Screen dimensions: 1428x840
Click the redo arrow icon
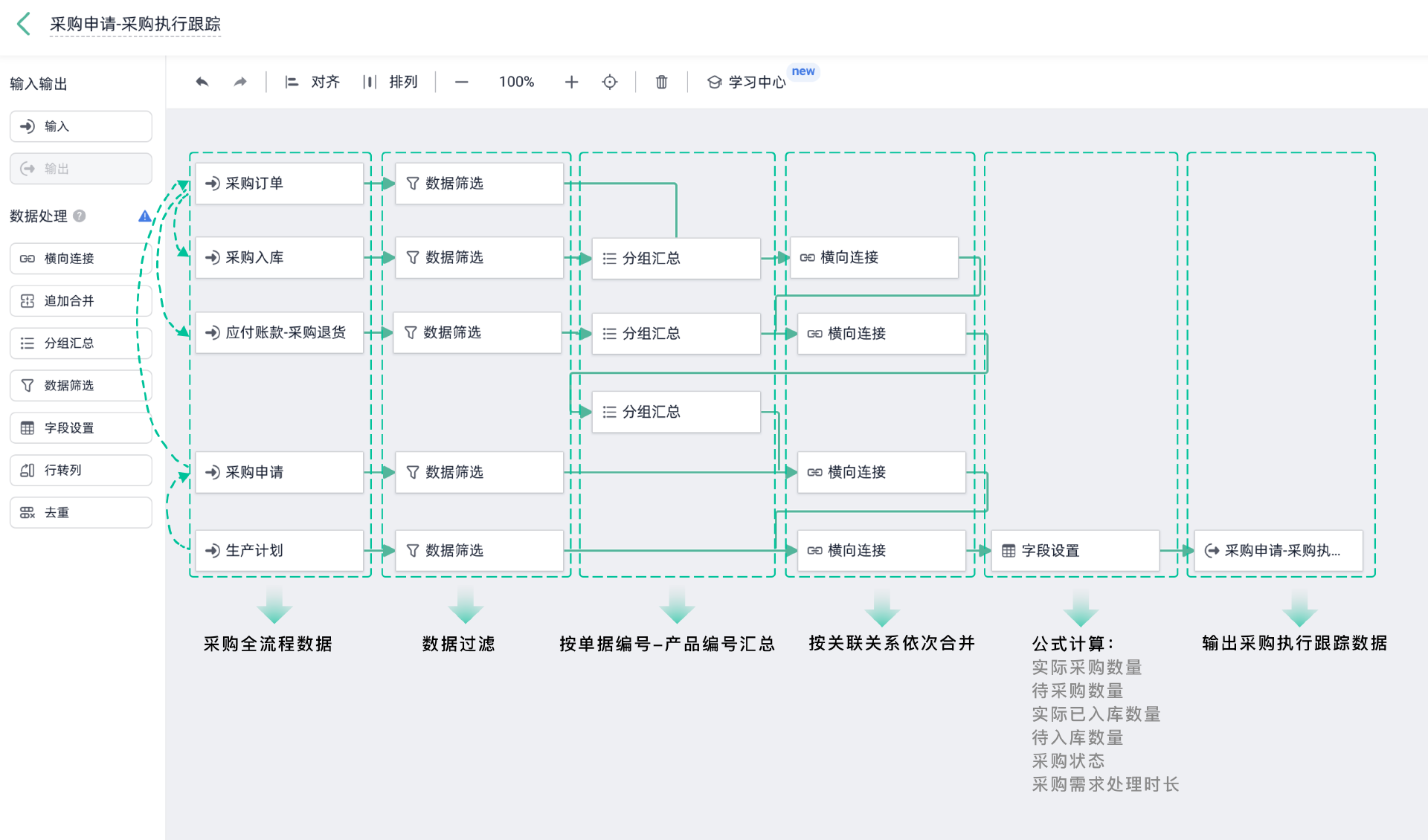[x=239, y=82]
